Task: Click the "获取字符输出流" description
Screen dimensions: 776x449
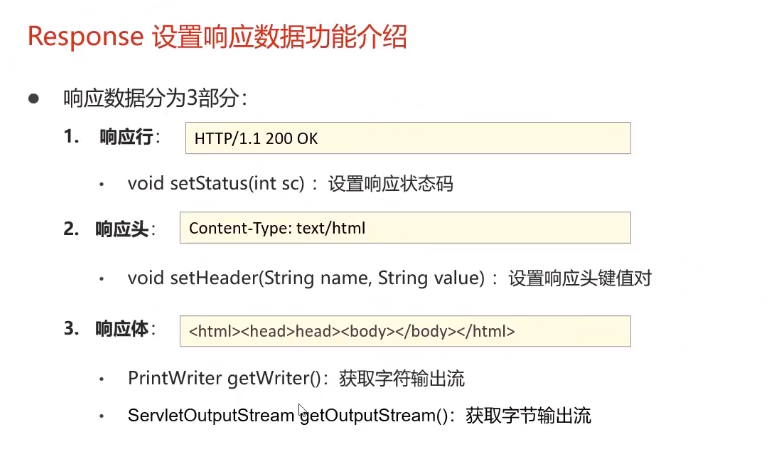Action: coord(402,378)
